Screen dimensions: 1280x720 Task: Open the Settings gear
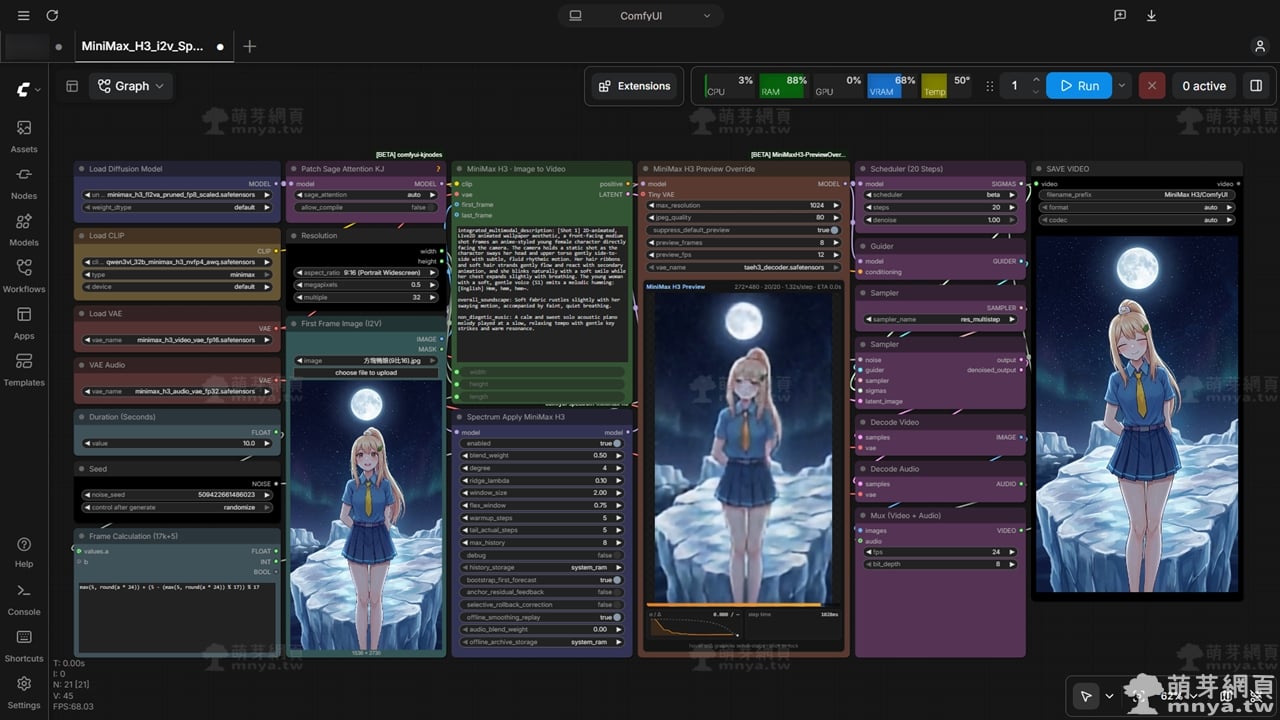point(24,691)
